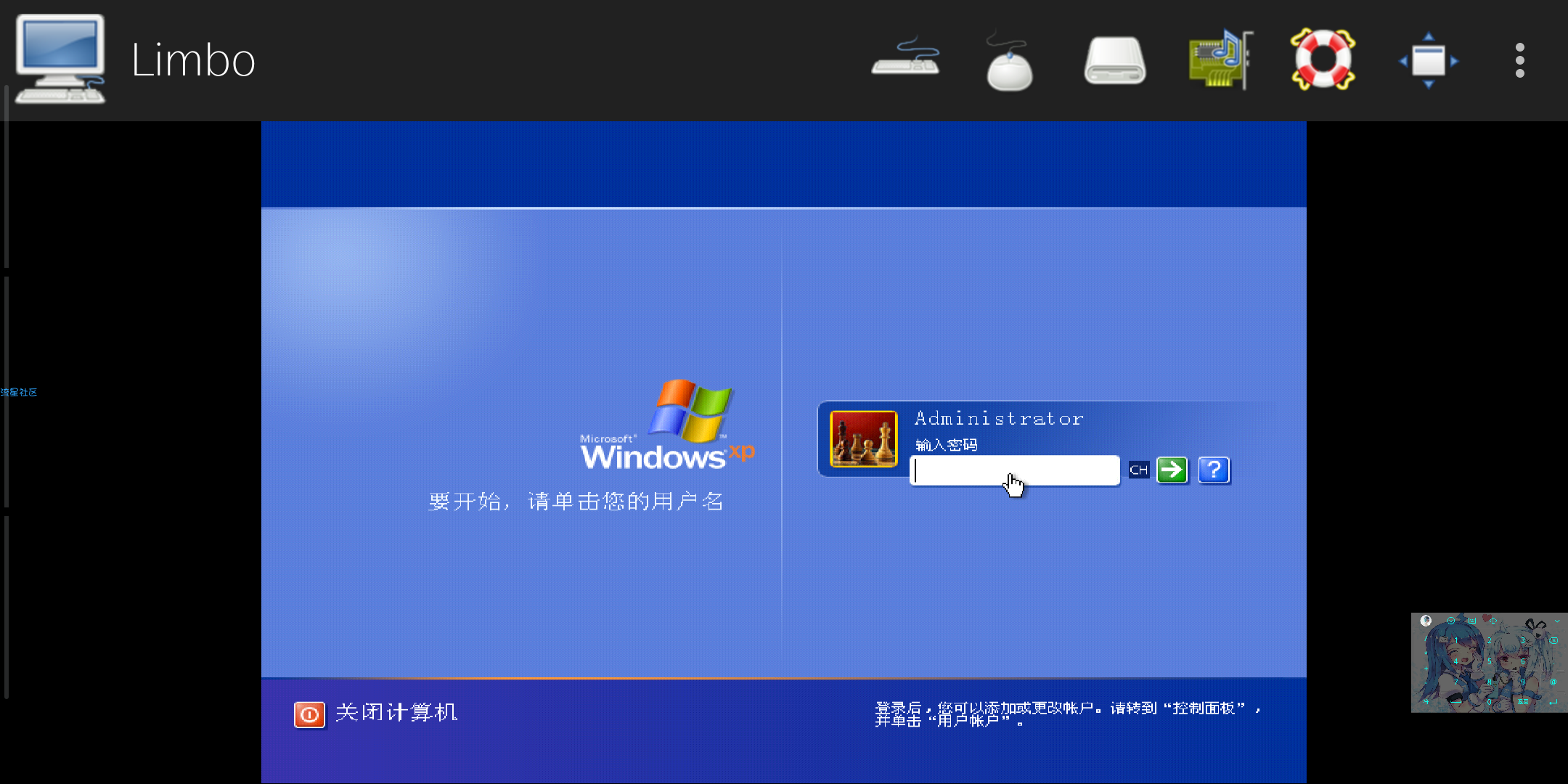Click the red shutdown icon

(309, 714)
